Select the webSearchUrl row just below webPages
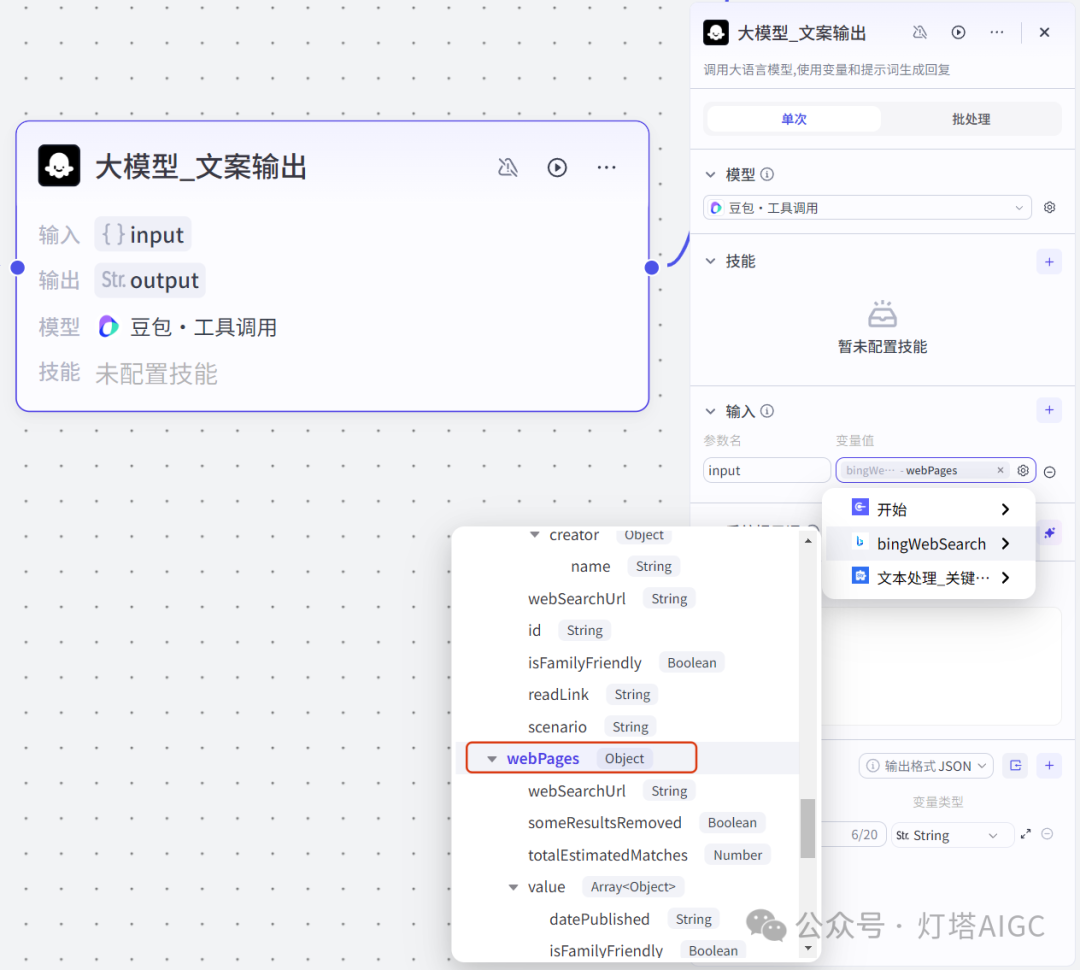 625,791
